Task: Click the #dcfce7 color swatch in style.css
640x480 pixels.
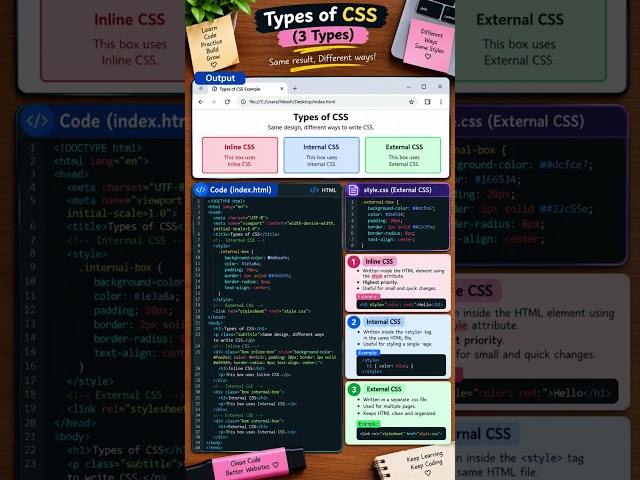Action: 414,209
